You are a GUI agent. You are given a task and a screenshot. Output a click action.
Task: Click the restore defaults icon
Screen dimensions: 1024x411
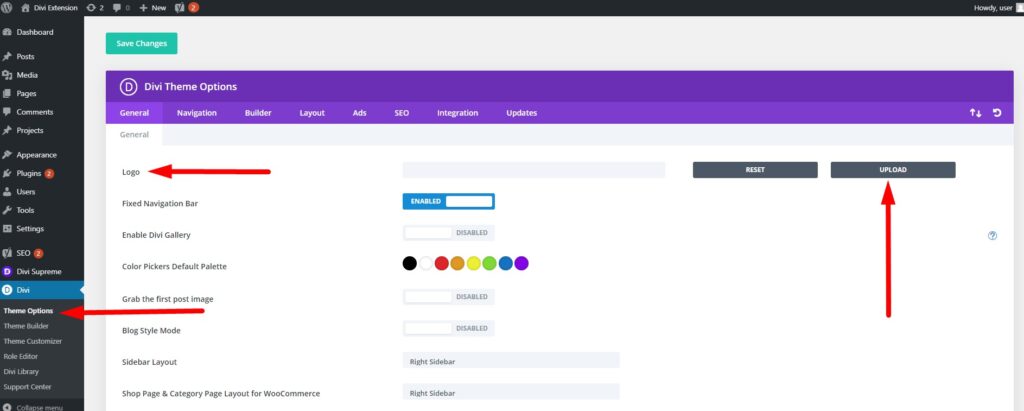[x=997, y=113]
